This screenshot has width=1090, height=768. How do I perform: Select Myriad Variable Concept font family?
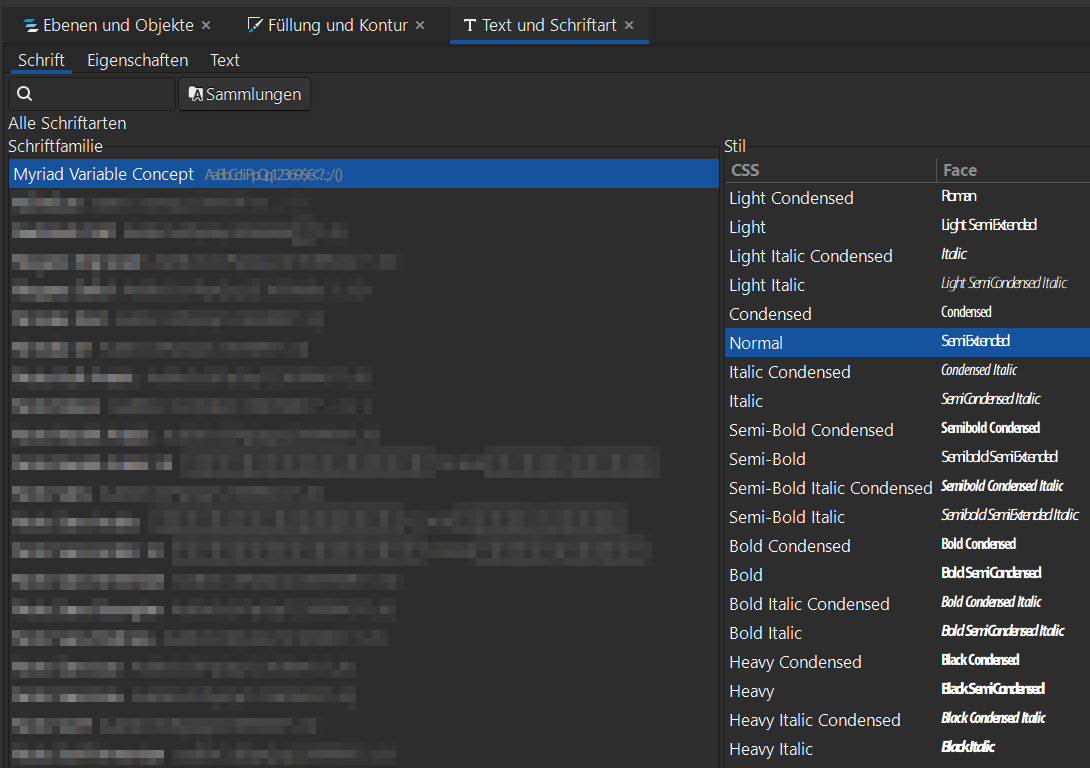364,174
